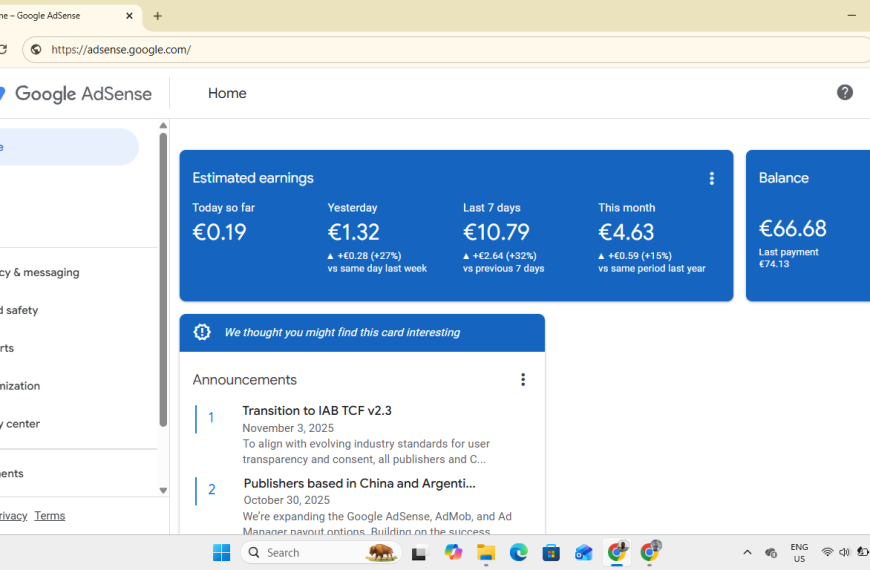Click Yesterday earnings €1.32
The height and width of the screenshot is (570, 870).
click(x=353, y=232)
